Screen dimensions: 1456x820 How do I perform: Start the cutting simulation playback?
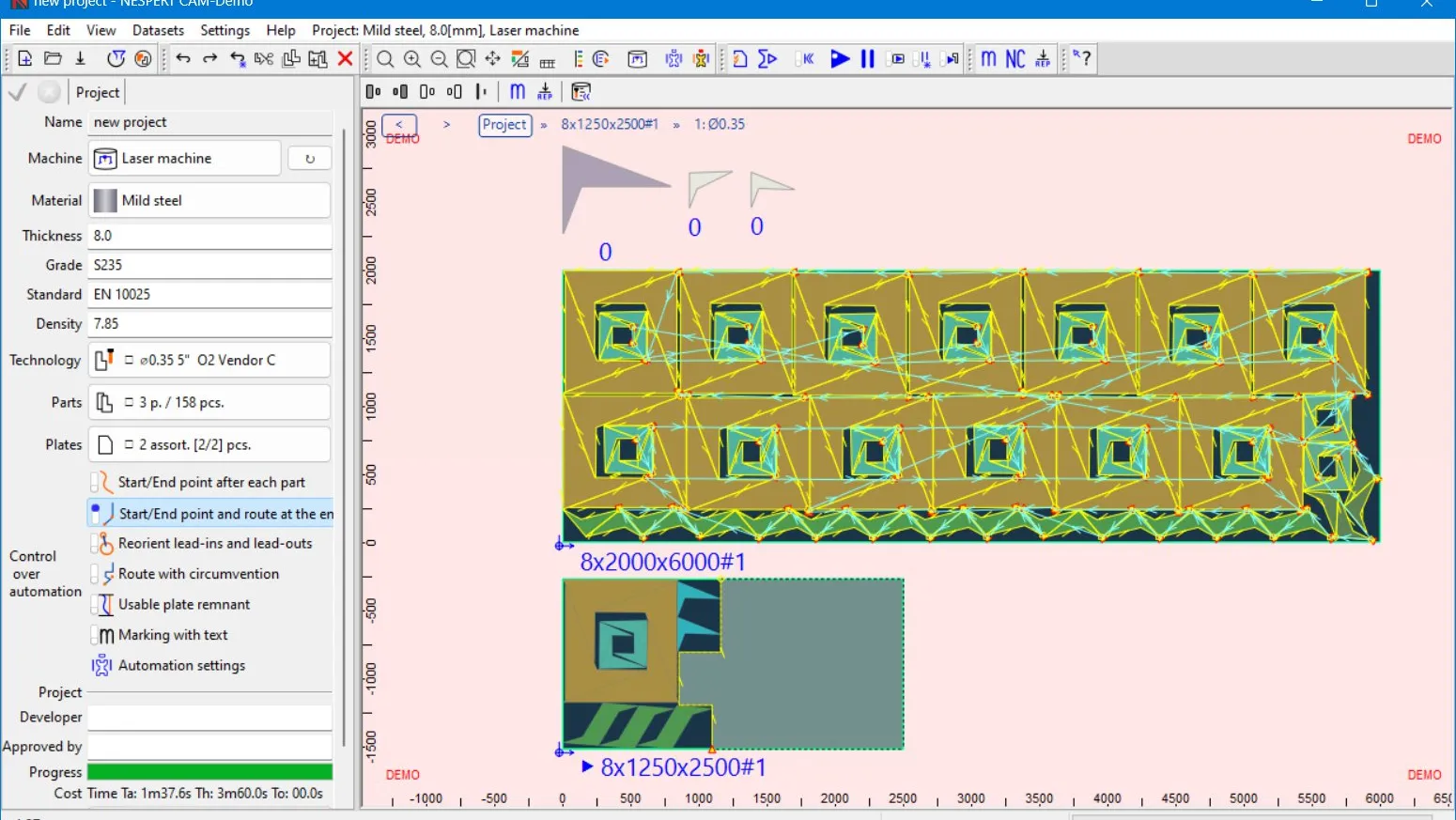[840, 58]
